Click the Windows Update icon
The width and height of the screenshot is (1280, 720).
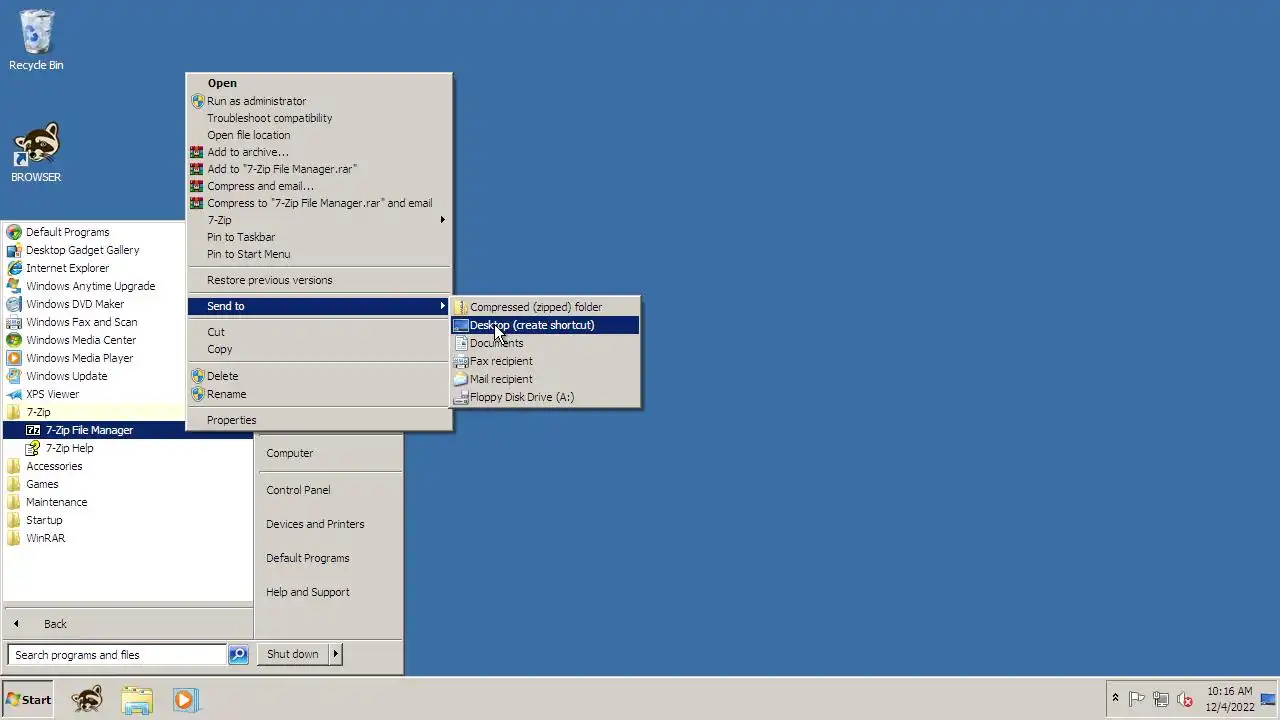click(14, 376)
